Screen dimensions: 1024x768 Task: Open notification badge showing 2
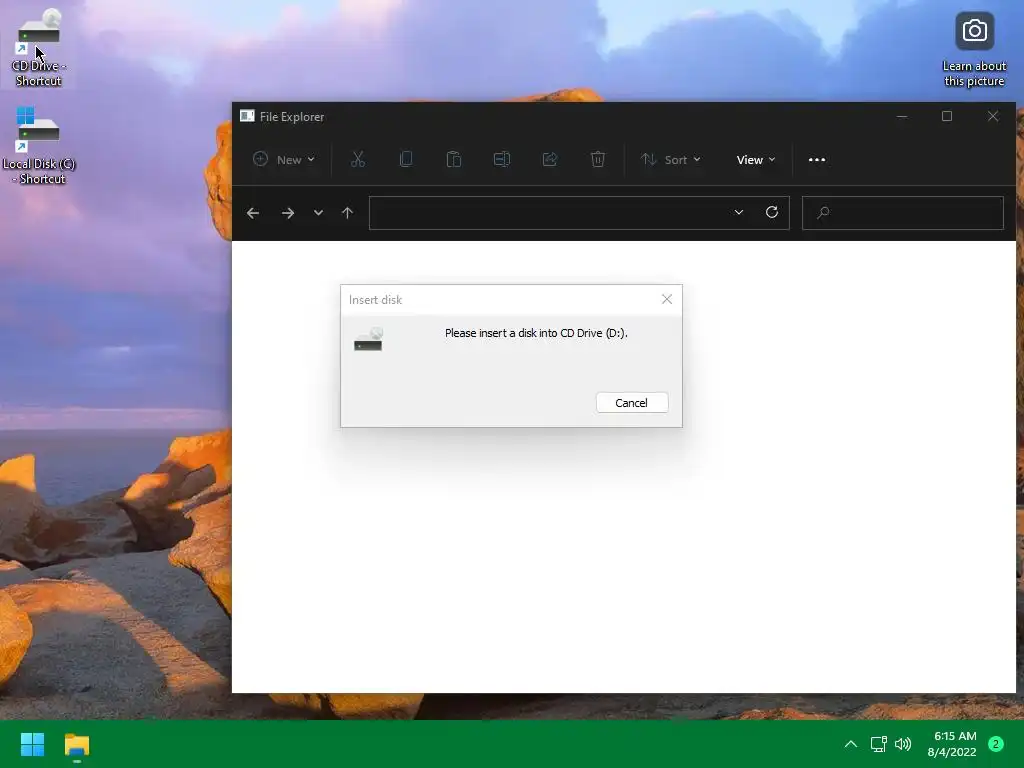(996, 744)
